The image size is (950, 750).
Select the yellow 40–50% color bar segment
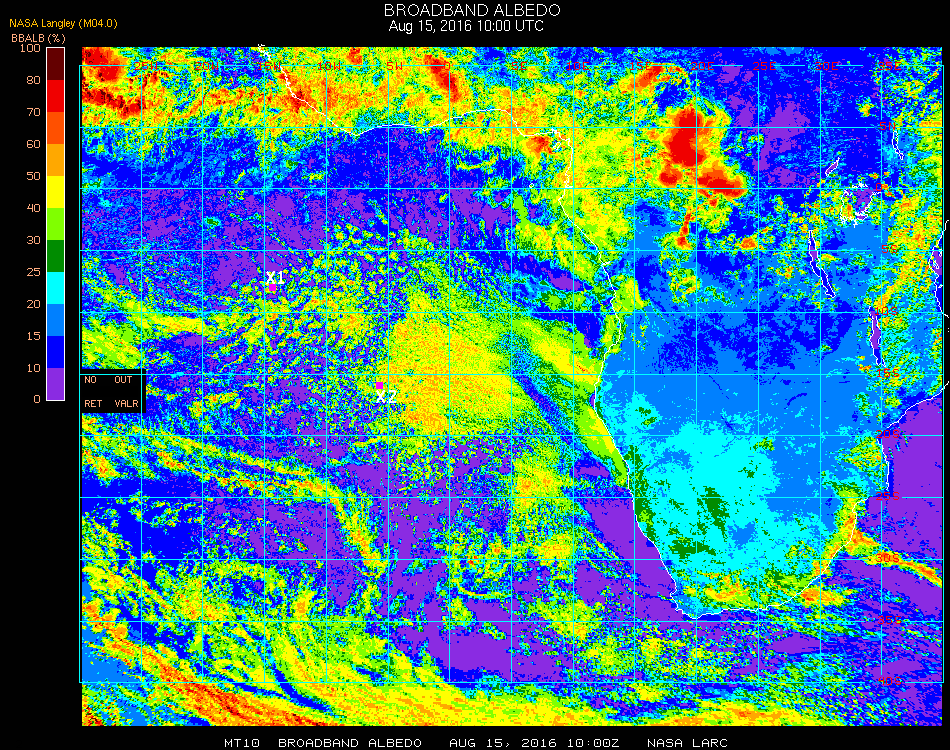pos(55,192)
